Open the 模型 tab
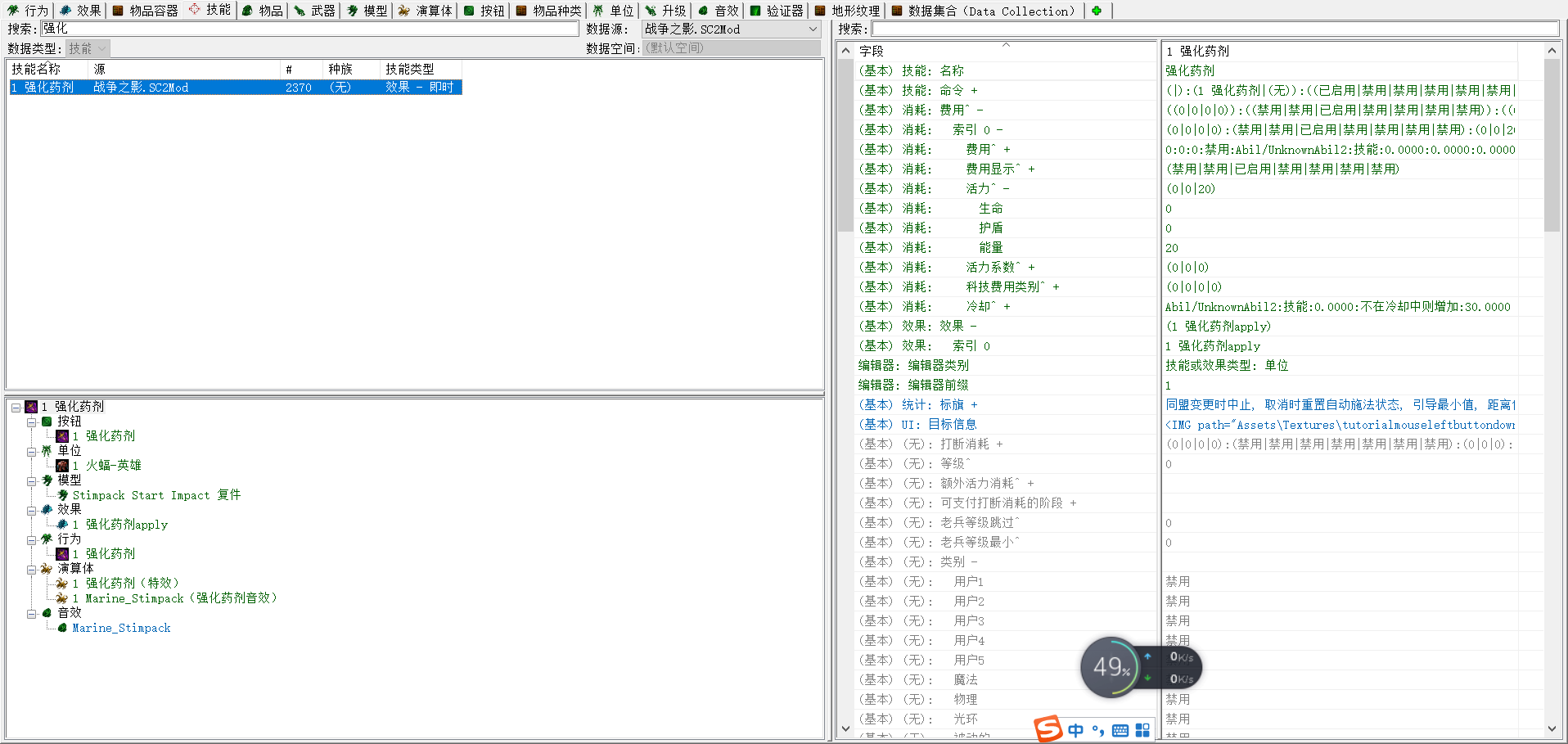Viewport: 1568px width, 744px height. pos(367,11)
